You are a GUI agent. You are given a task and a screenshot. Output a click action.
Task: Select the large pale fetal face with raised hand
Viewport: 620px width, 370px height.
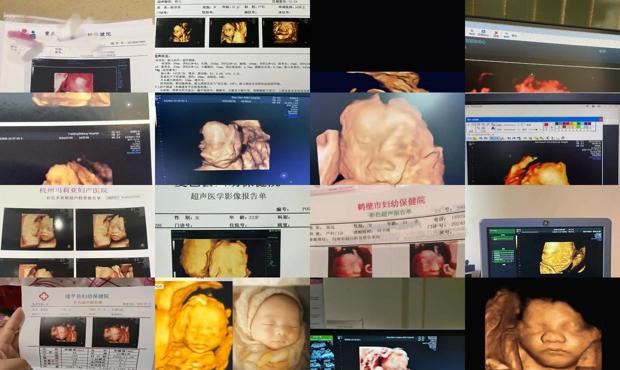(388, 139)
